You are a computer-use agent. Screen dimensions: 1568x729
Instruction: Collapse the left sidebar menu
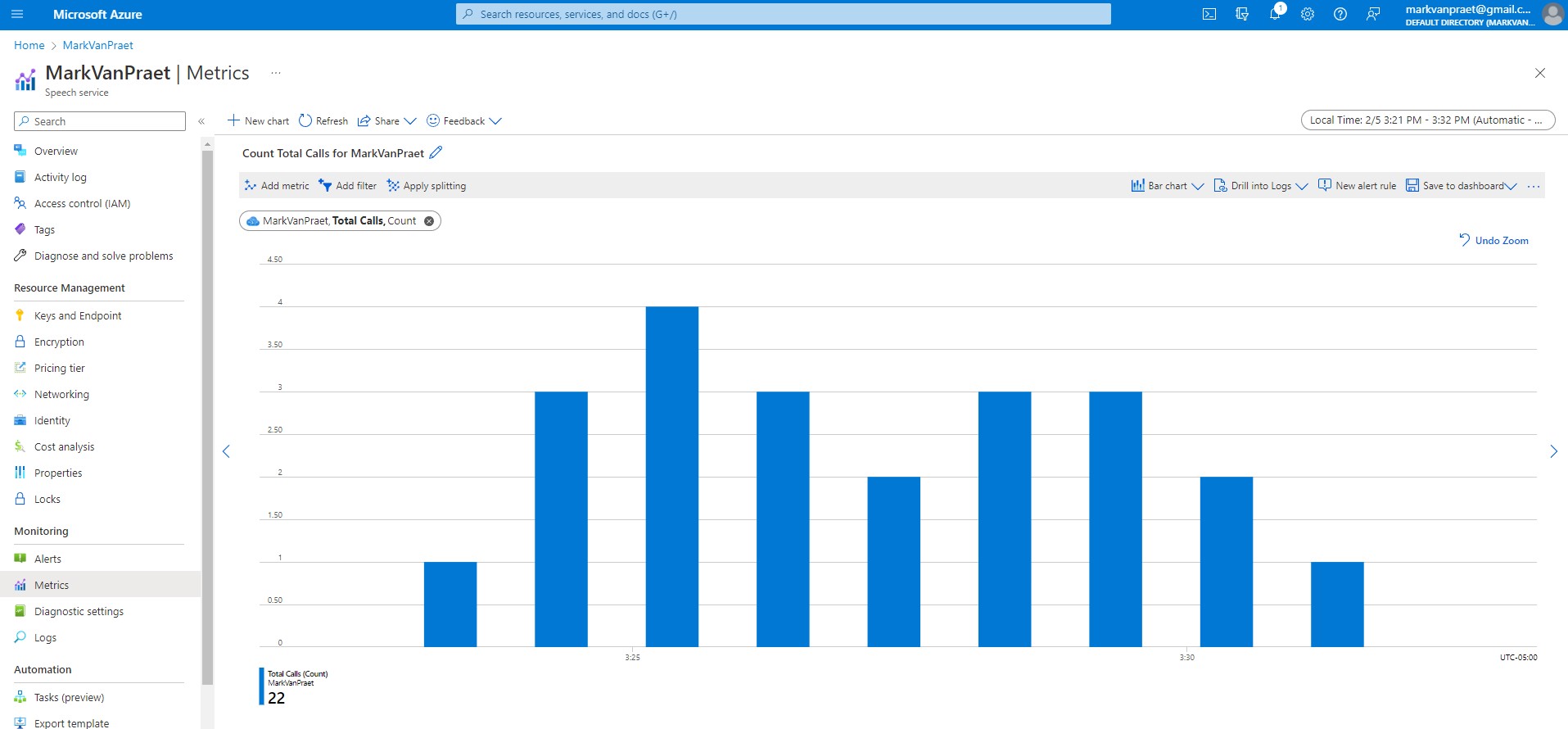click(x=201, y=121)
